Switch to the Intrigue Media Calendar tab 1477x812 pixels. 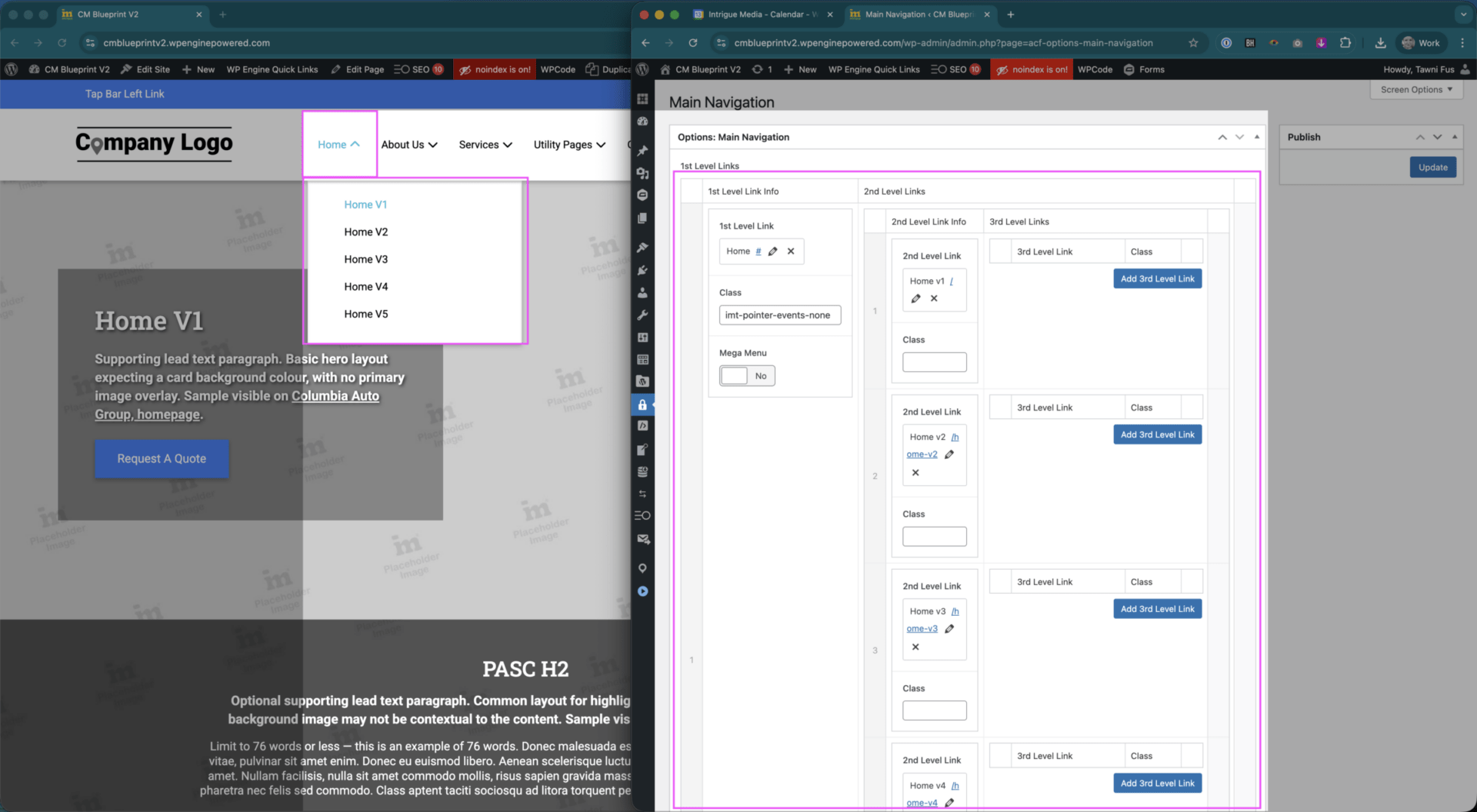coord(758,15)
